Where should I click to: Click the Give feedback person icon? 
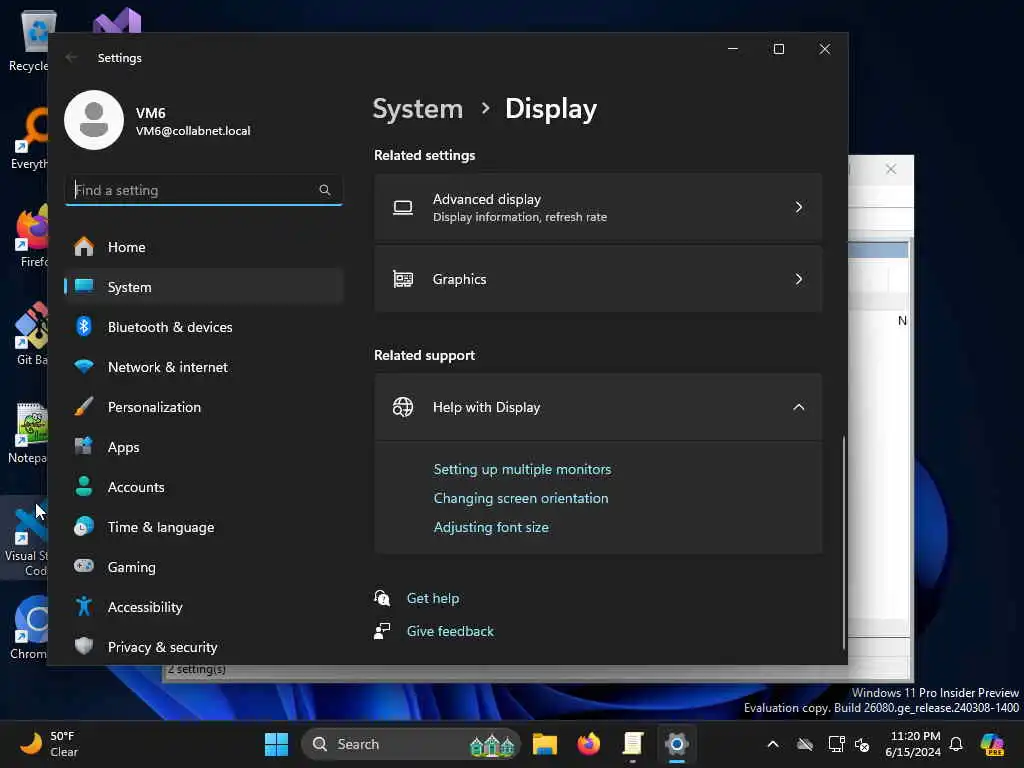tap(382, 631)
